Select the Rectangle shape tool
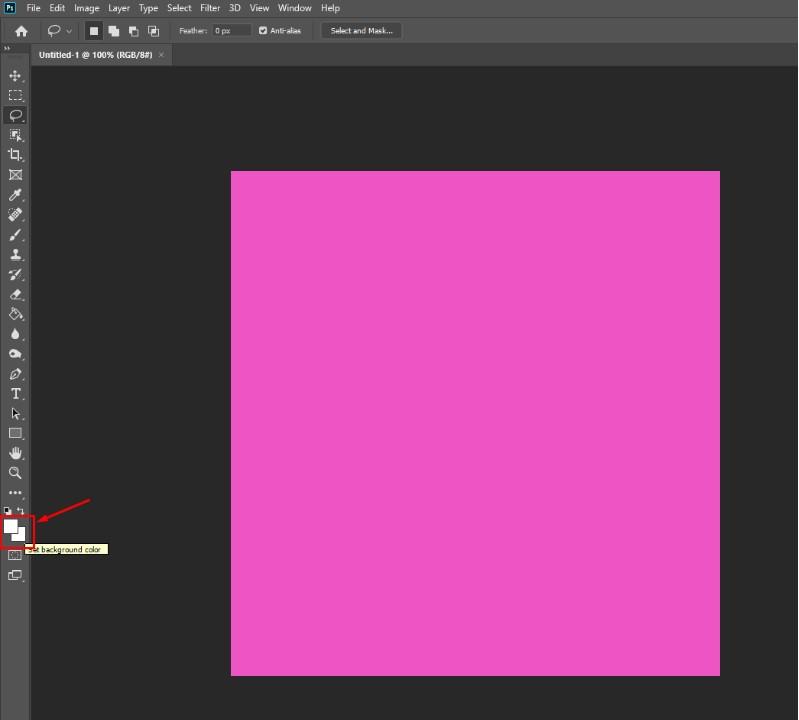This screenshot has height=720, width=799. [15, 433]
